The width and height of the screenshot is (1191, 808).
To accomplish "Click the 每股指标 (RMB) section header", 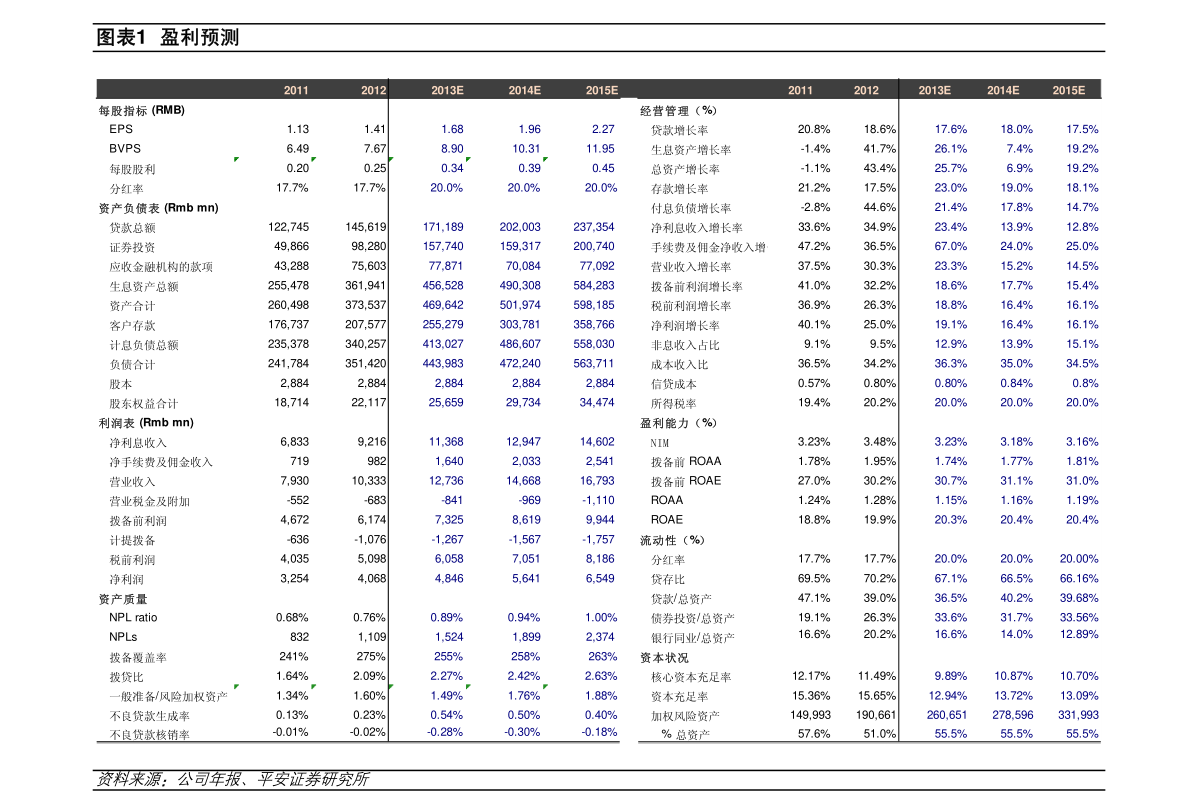I will tap(141, 110).
